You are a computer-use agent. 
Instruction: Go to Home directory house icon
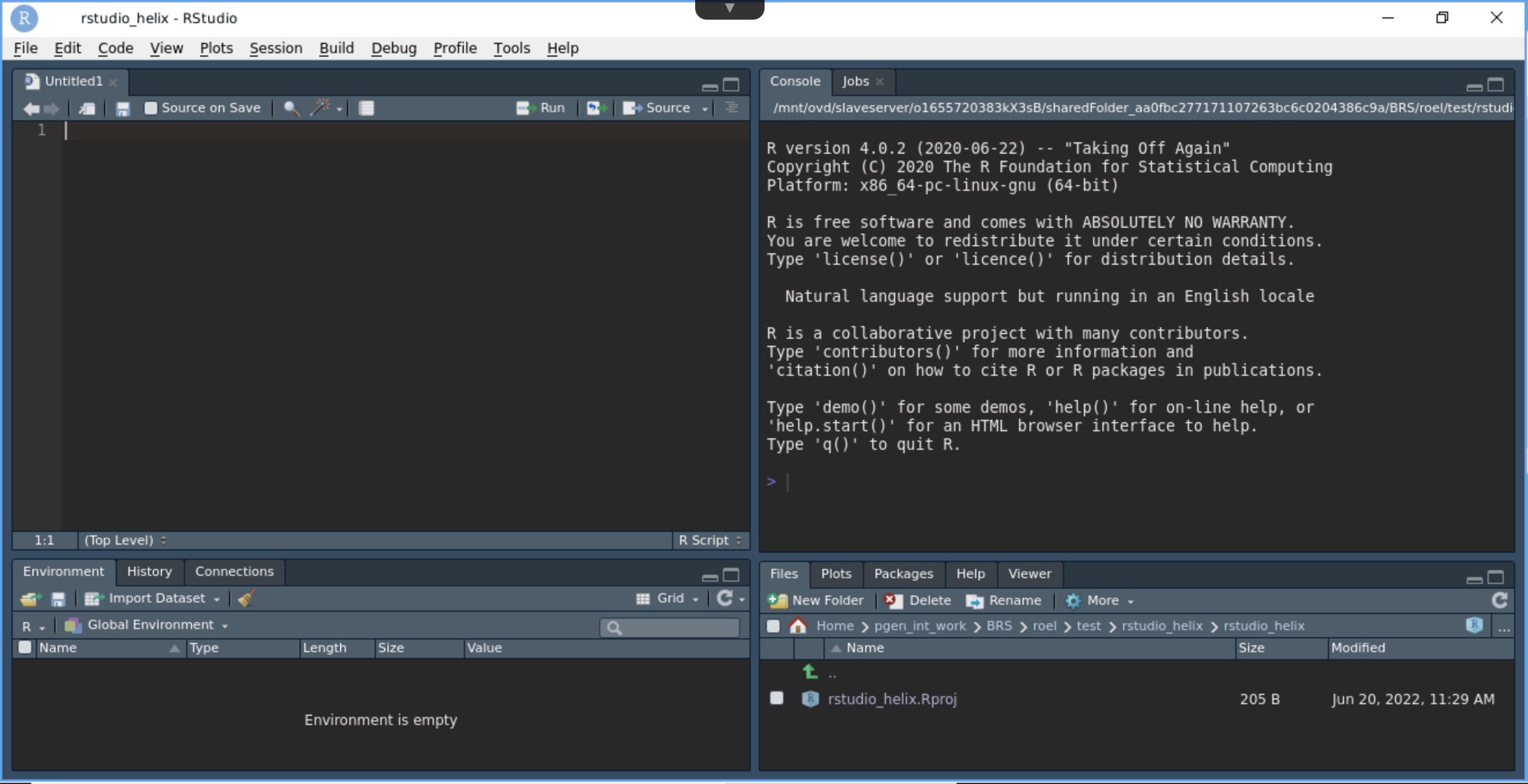pyautogui.click(x=798, y=626)
